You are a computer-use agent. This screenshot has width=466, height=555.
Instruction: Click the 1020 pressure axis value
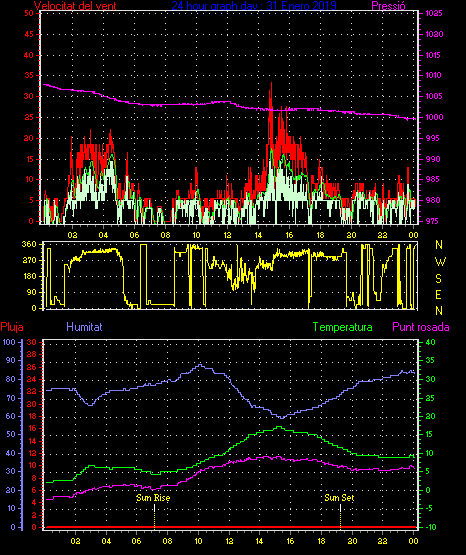[434, 34]
